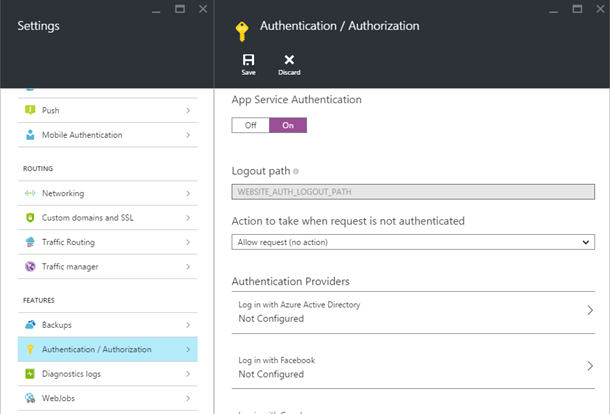Switch App Service Authentication to On
Image resolution: width=610 pixels, height=414 pixels.
coord(288,125)
